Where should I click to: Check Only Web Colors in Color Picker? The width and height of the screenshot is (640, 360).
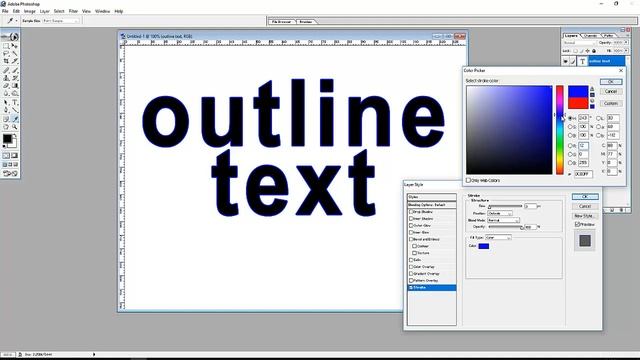[x=469, y=180]
